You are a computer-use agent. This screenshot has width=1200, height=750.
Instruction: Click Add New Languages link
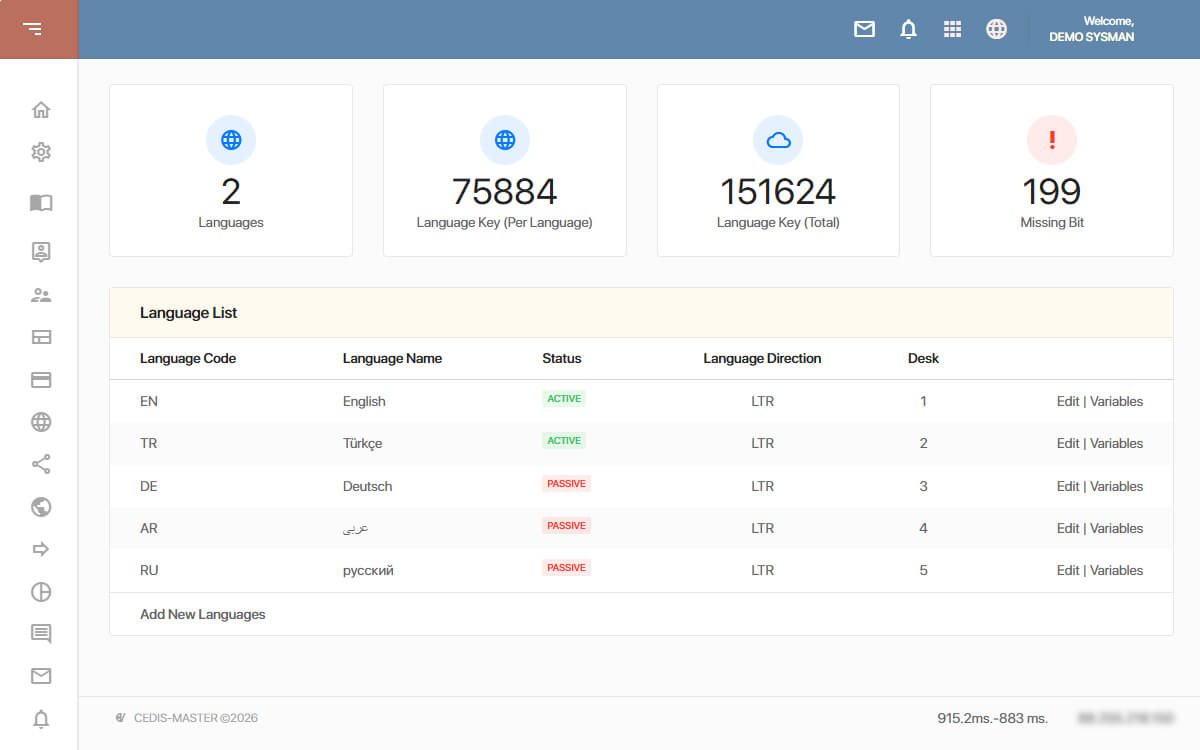[x=203, y=614]
